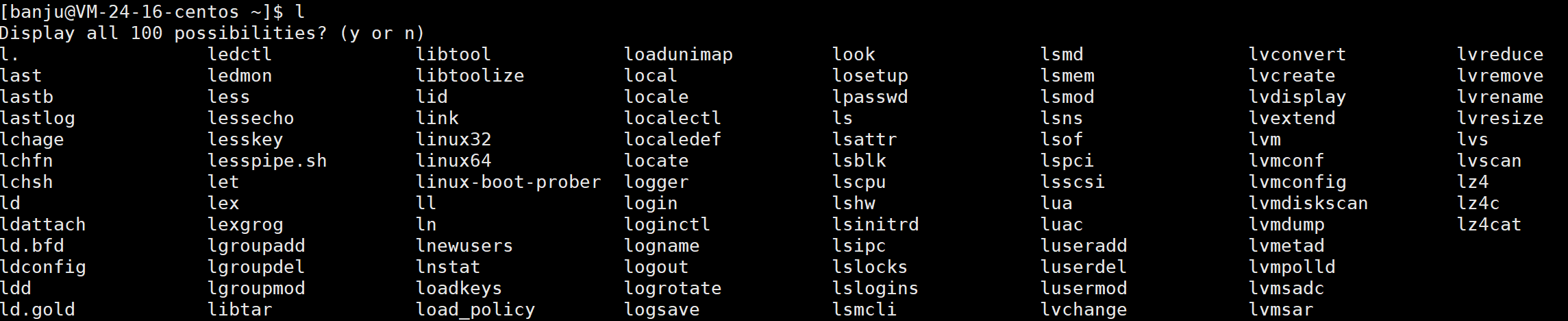This screenshot has height=321, width=1568.
Task: Click the 'lz4cat' completion entry
Action: click(1489, 224)
